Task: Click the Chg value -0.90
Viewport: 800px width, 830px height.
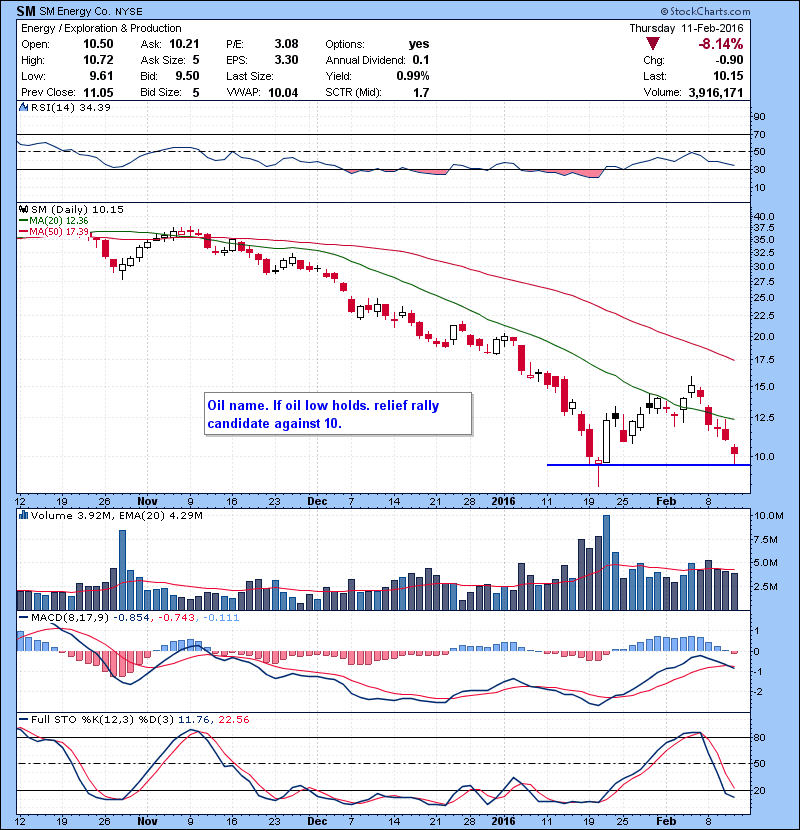Action: (x=729, y=60)
